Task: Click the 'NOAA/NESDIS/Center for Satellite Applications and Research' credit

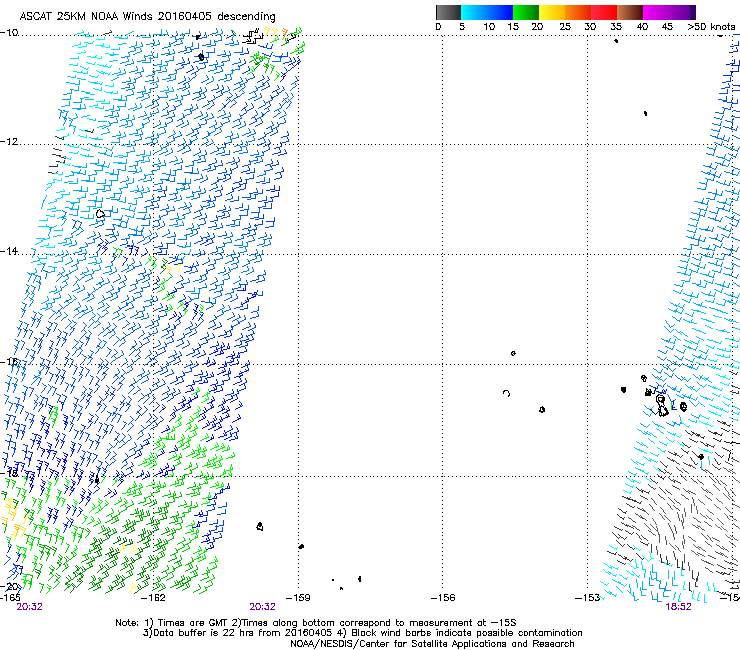Action: click(432, 644)
